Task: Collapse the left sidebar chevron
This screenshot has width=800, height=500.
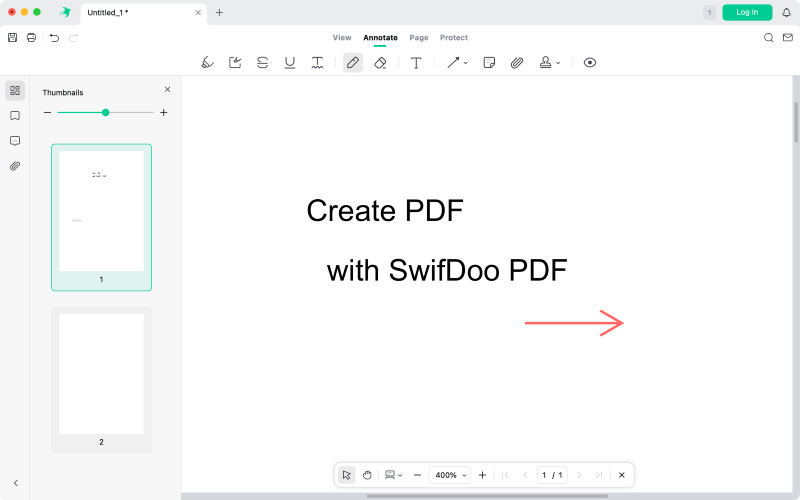Action: (15, 483)
